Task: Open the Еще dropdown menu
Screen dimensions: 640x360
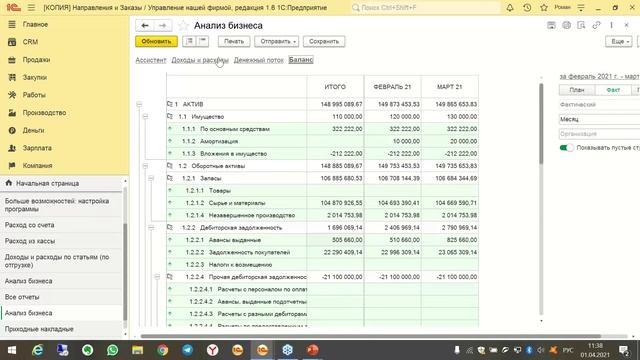Action: (x=619, y=41)
